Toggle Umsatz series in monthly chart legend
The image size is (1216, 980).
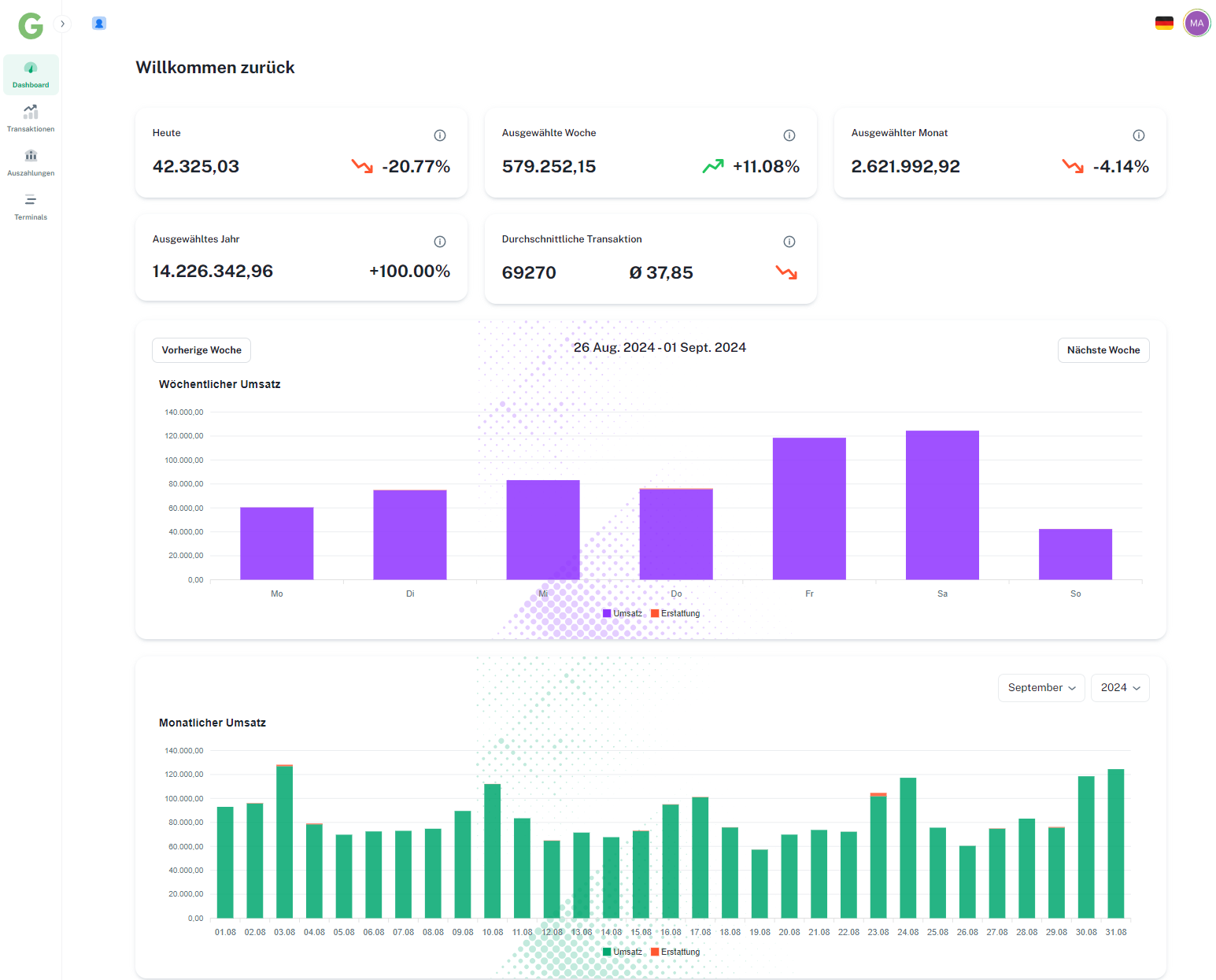(622, 952)
